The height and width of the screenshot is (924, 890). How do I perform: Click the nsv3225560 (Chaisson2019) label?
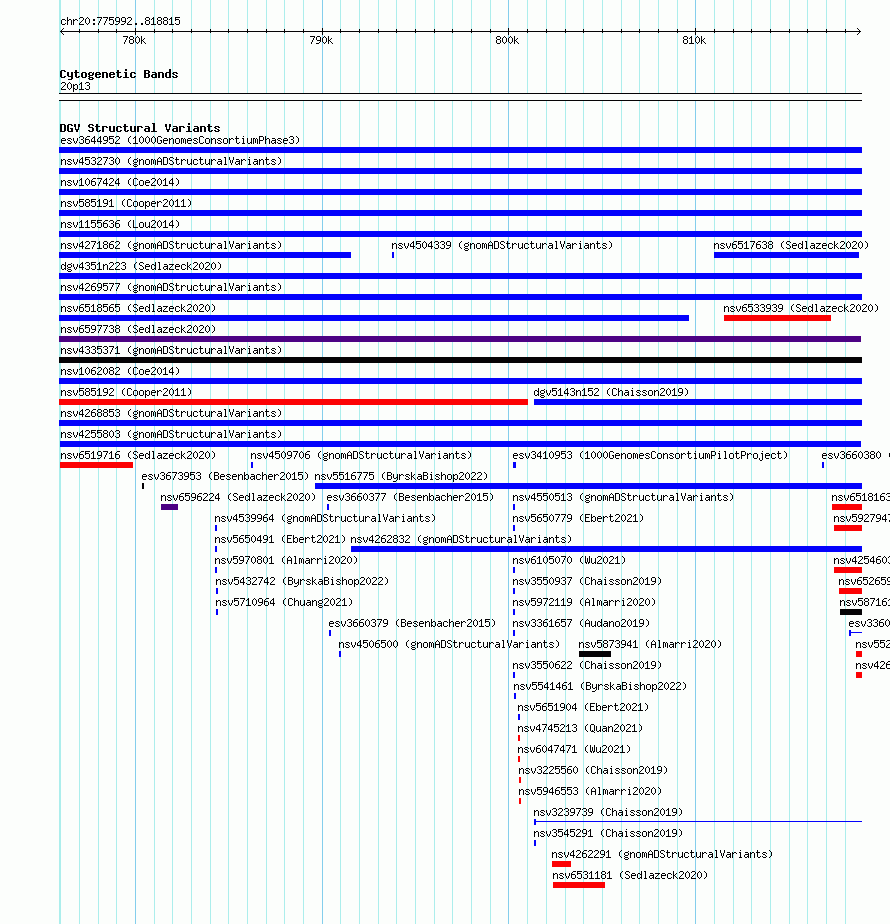[x=593, y=770]
